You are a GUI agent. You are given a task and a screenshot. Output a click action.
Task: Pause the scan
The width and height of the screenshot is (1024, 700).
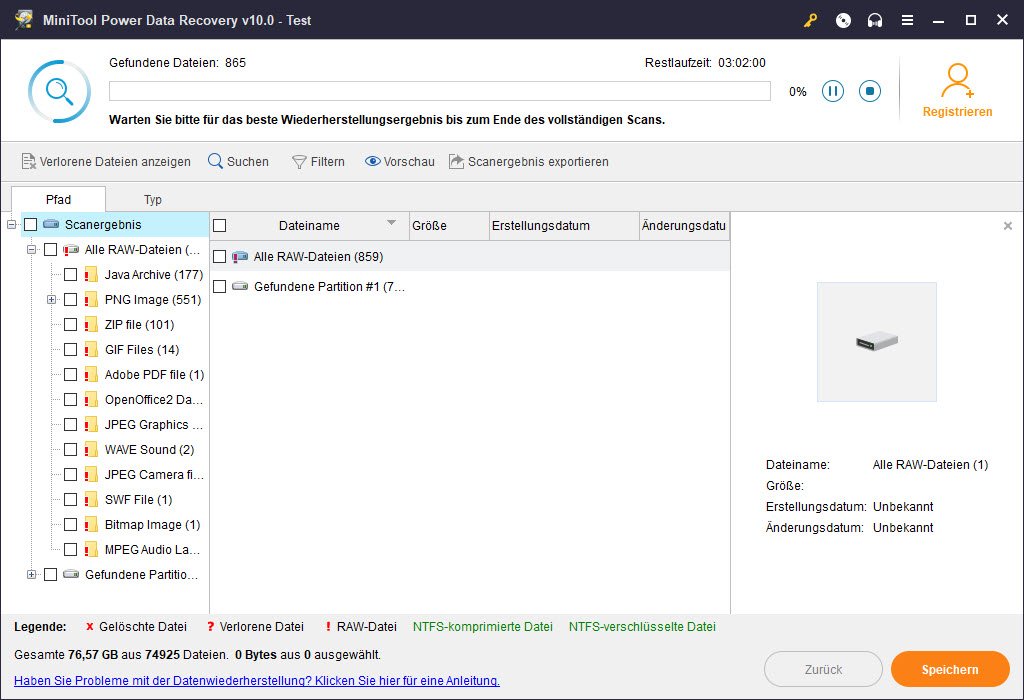tap(833, 91)
